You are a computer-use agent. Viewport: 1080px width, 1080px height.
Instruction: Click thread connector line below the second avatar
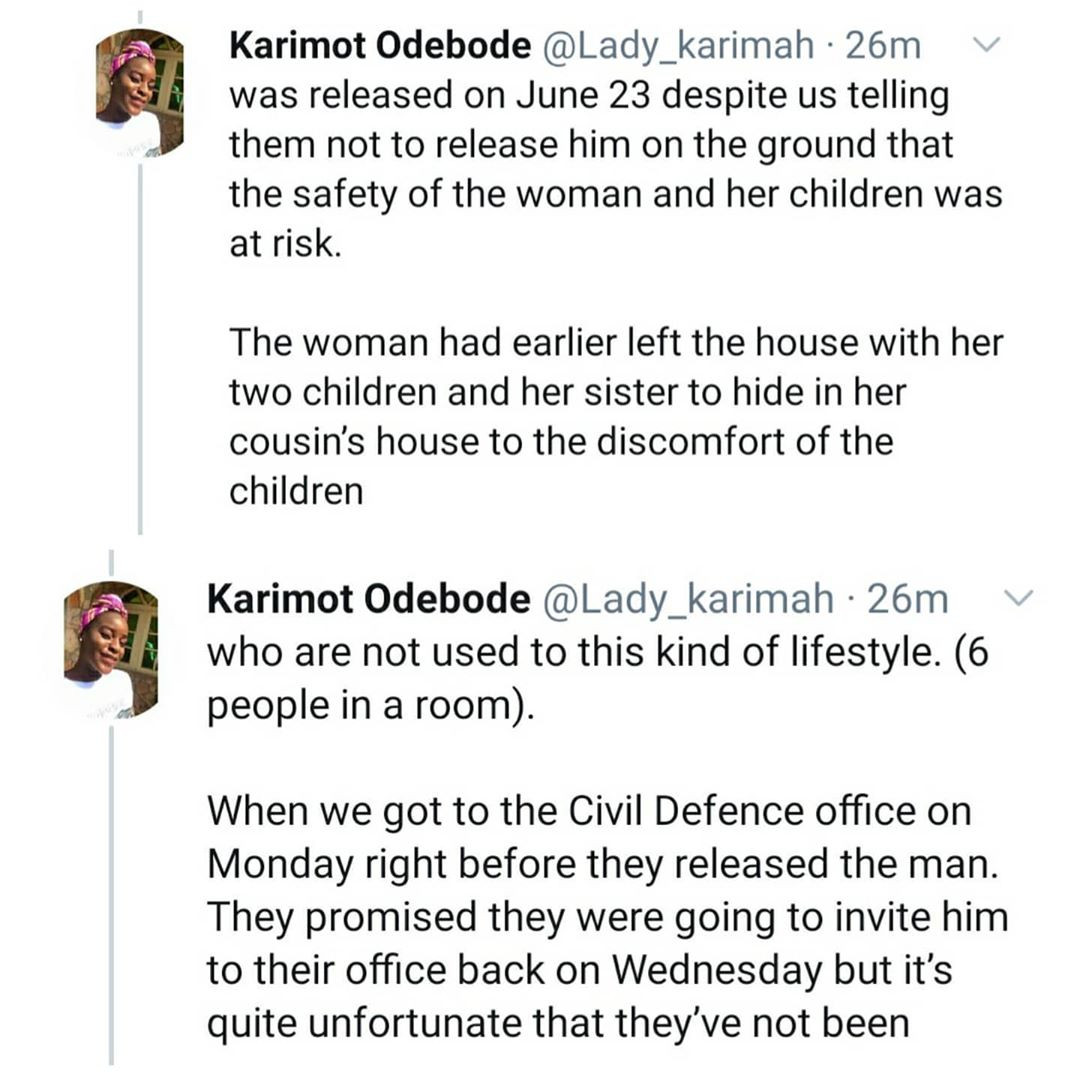point(111,894)
